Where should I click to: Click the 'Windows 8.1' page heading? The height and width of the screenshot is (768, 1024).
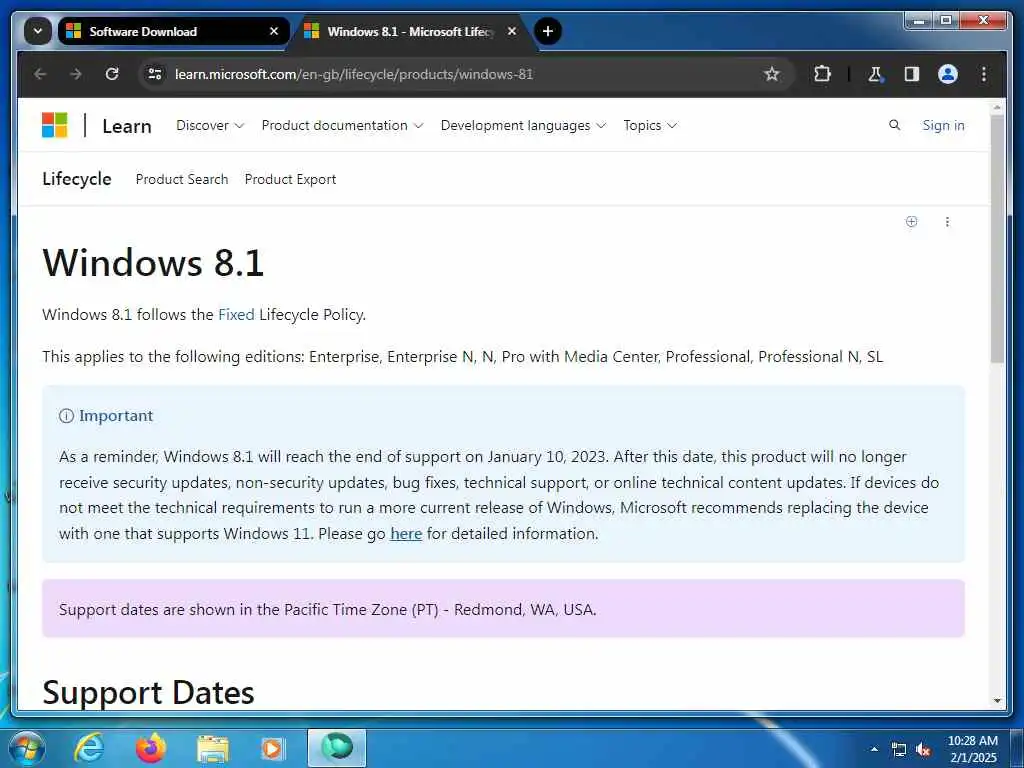pyautogui.click(x=153, y=263)
